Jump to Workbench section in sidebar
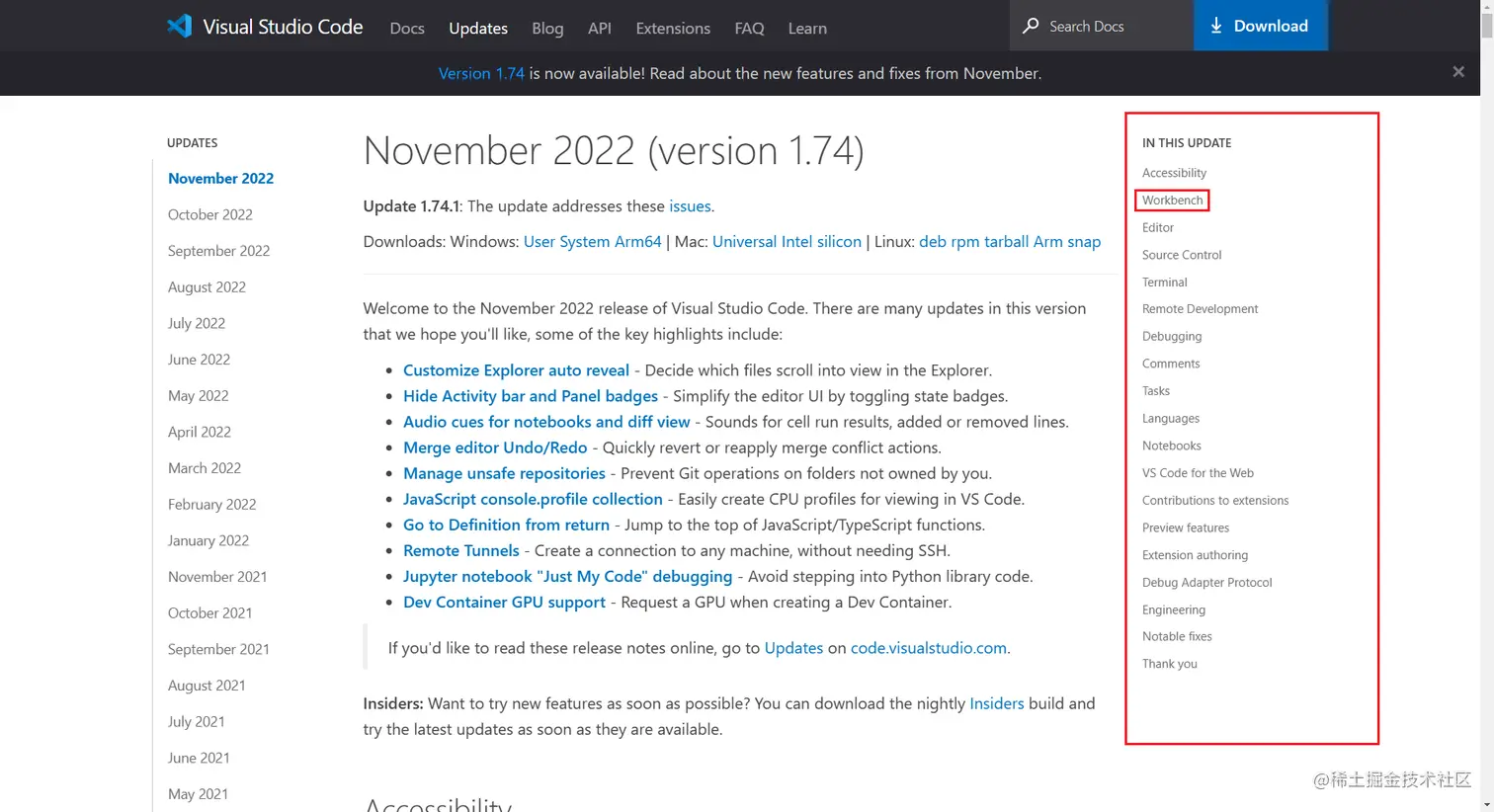 tap(1172, 201)
